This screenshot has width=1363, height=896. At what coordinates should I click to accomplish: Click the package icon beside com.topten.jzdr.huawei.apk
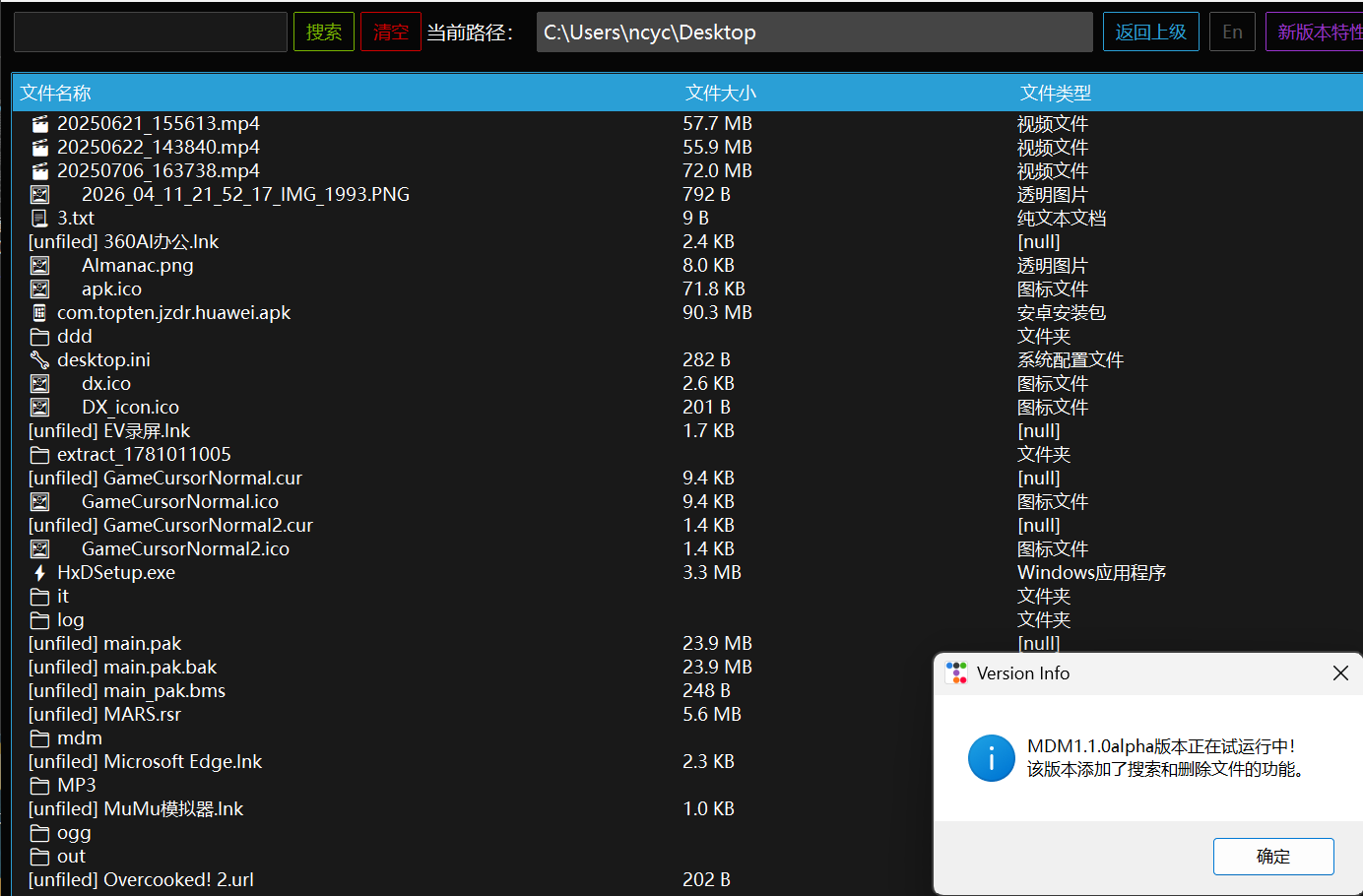39,313
